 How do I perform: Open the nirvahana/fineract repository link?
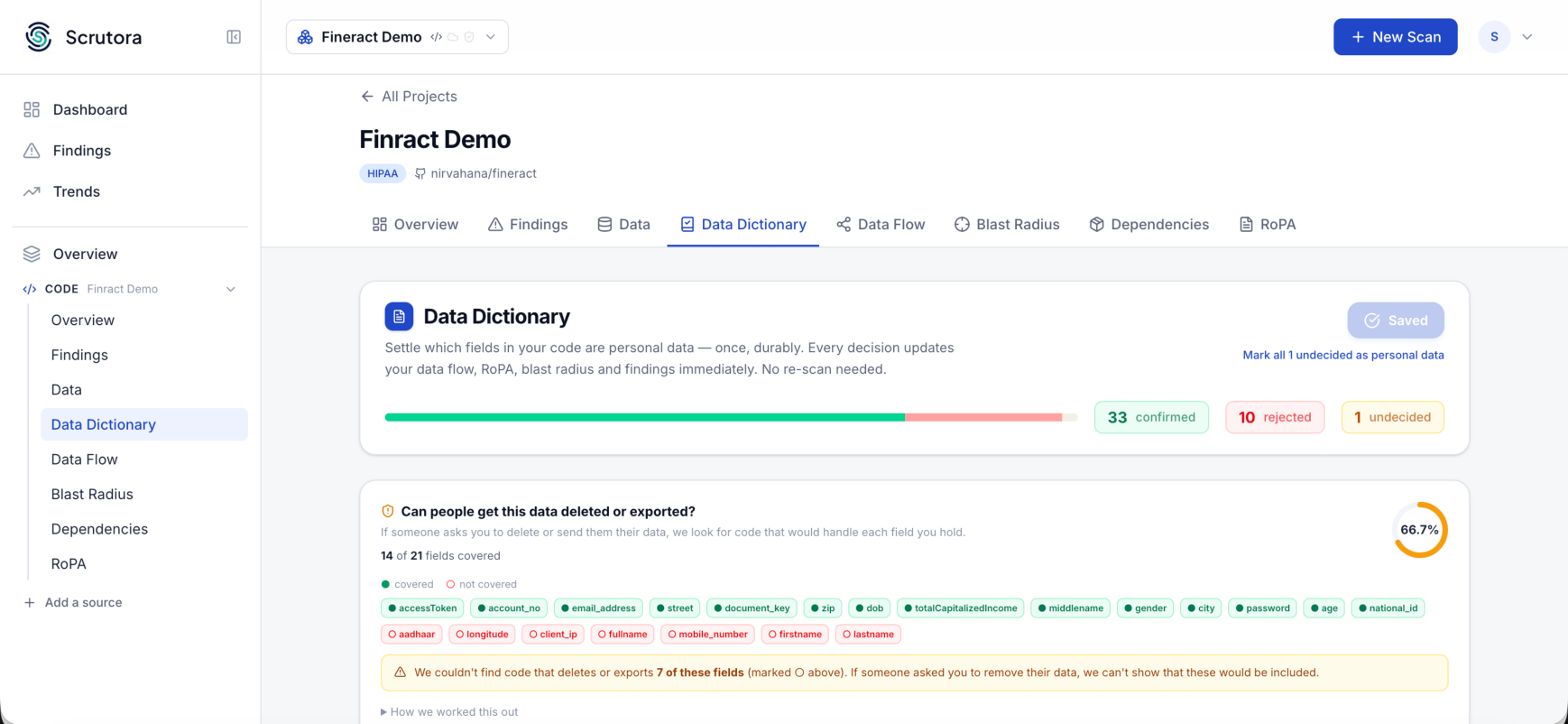tap(484, 173)
